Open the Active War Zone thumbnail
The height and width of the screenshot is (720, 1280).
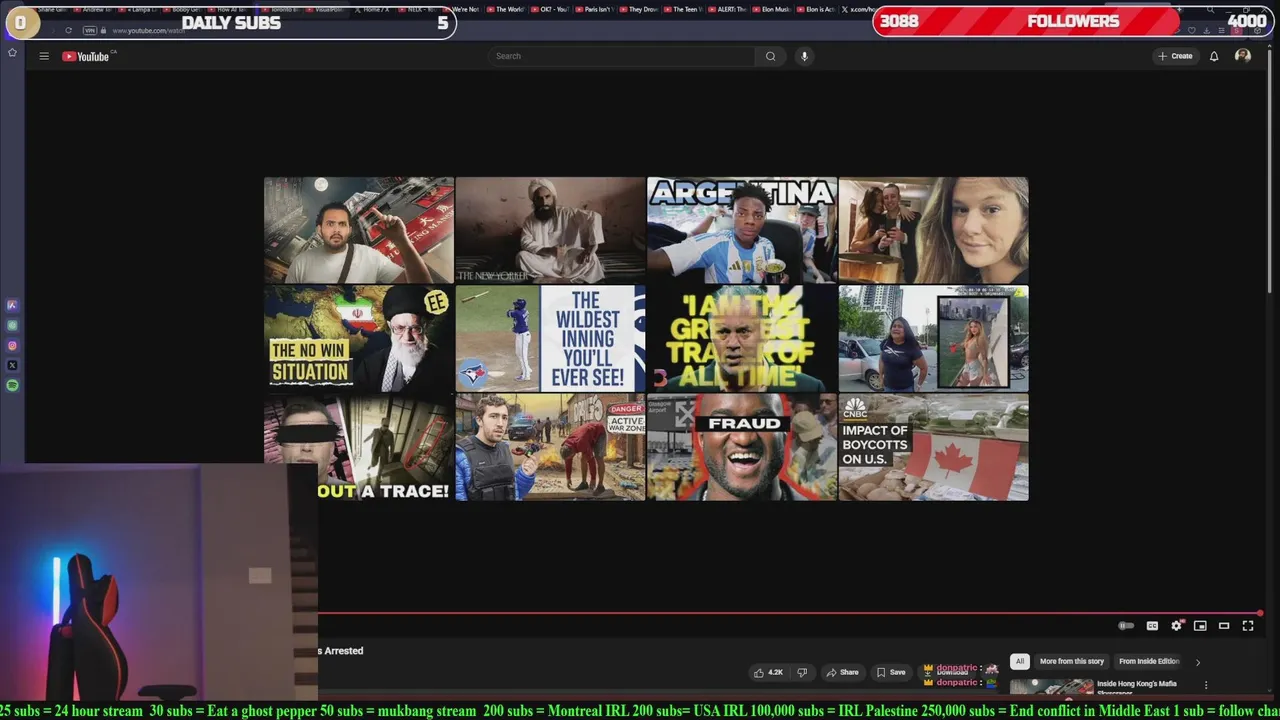(x=550, y=447)
